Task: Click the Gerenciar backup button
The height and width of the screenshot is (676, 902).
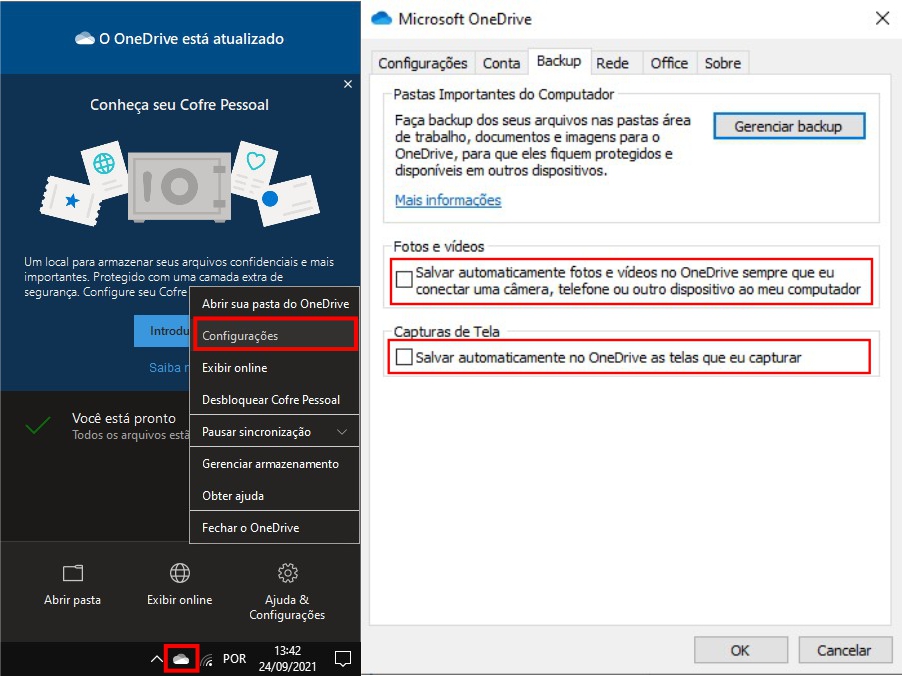Action: click(x=789, y=126)
